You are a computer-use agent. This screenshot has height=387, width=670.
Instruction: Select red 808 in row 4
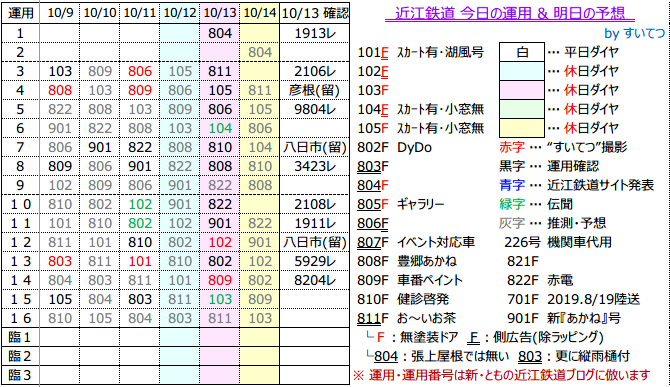(60, 90)
